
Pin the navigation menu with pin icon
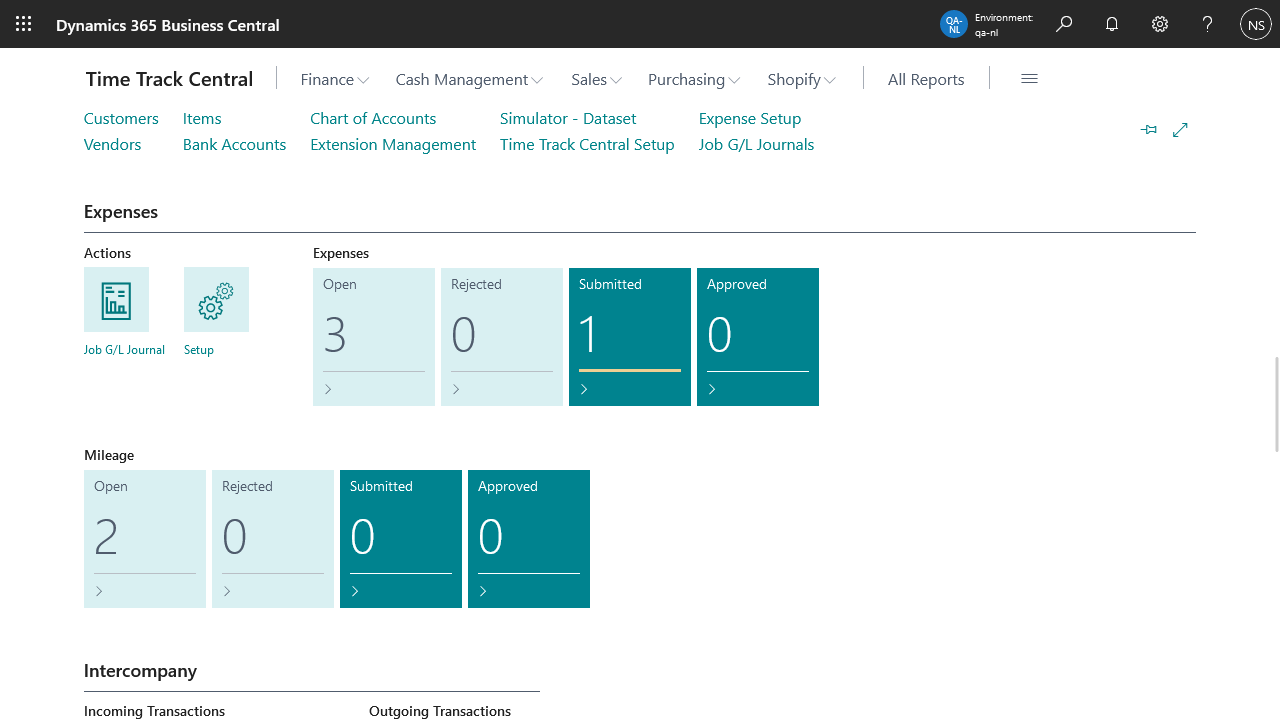pyautogui.click(x=1149, y=130)
